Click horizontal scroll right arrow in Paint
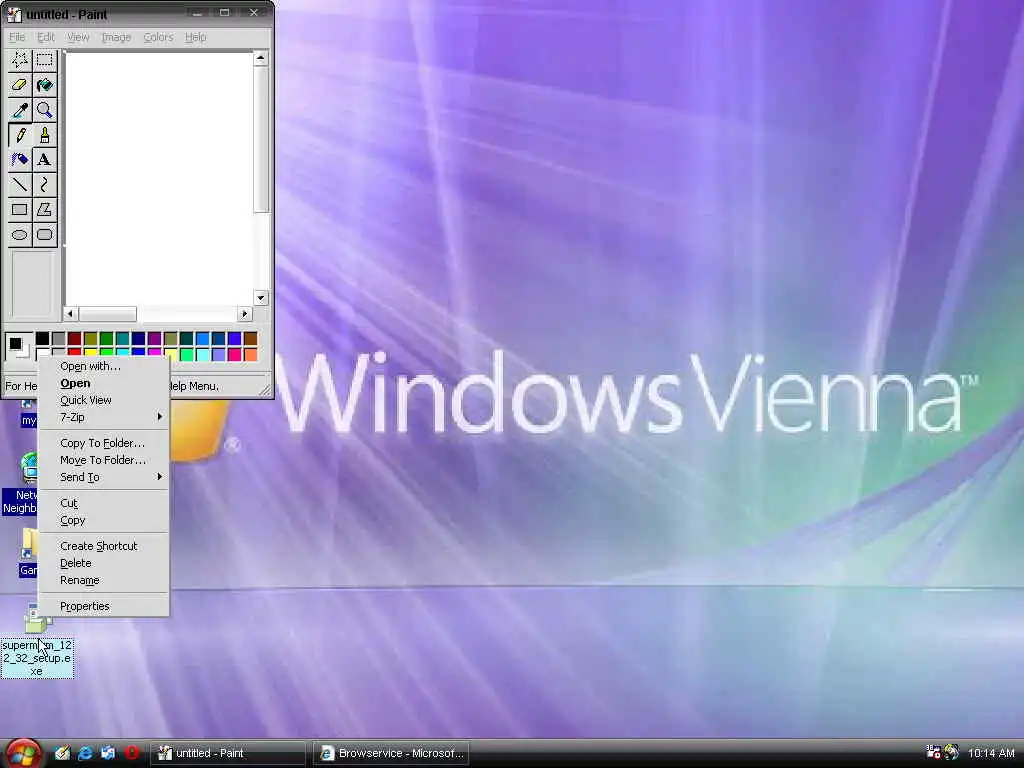Viewport: 1024px width, 768px height. click(245, 313)
